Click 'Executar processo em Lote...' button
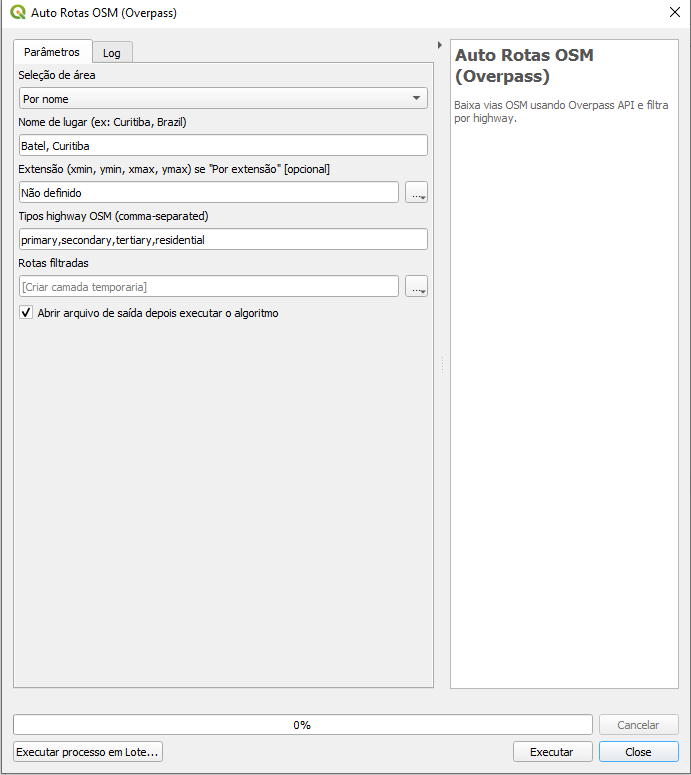The height and width of the screenshot is (775, 691). click(x=88, y=752)
